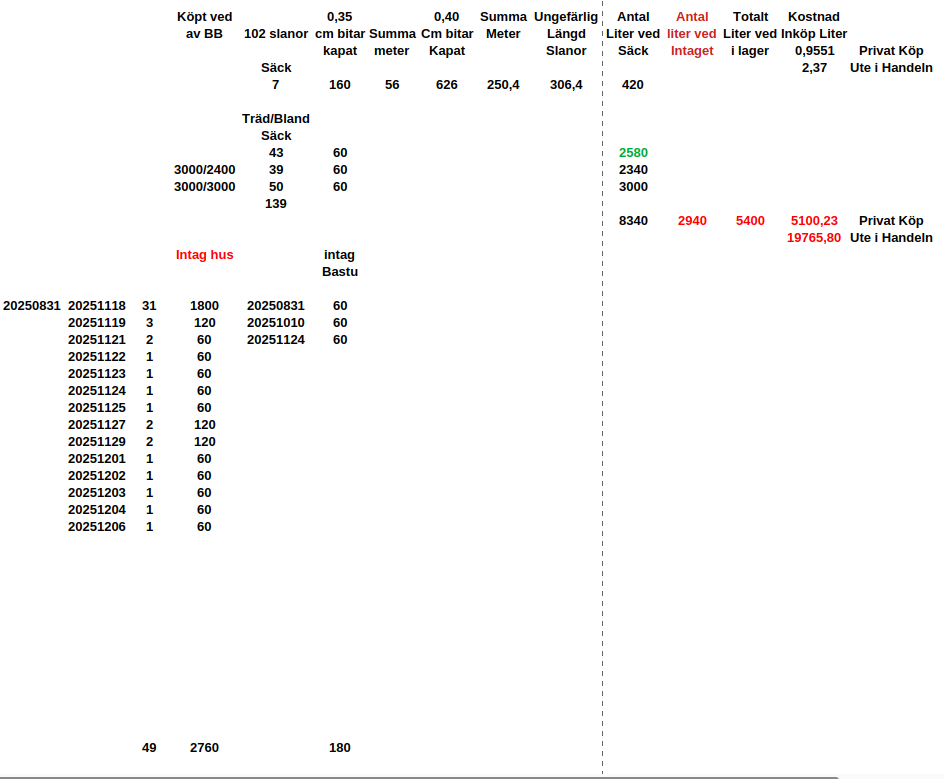Select the "Träd/Bland" label cell
The width and height of the screenshot is (944, 779).
pyautogui.click(x=276, y=119)
